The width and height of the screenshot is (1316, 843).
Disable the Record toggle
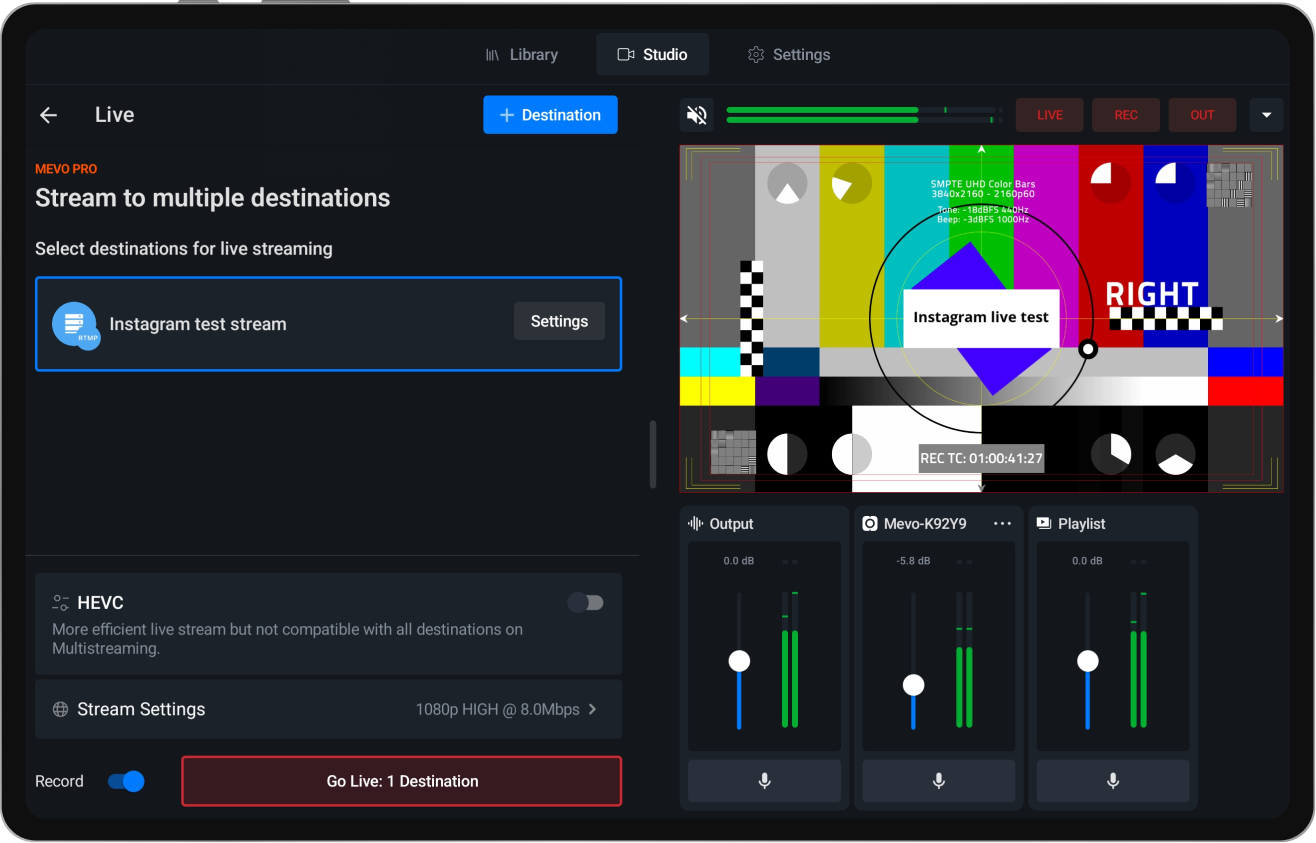coord(124,781)
